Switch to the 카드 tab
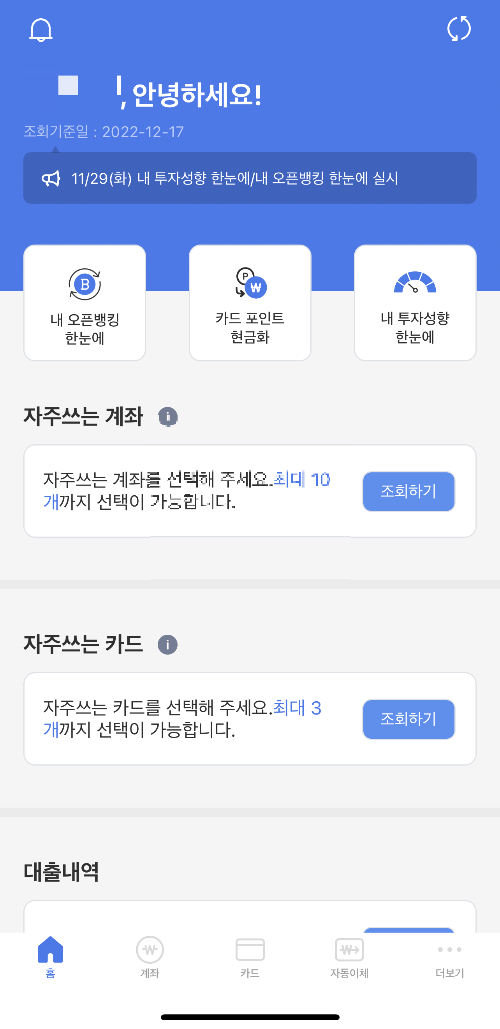 tap(250, 957)
